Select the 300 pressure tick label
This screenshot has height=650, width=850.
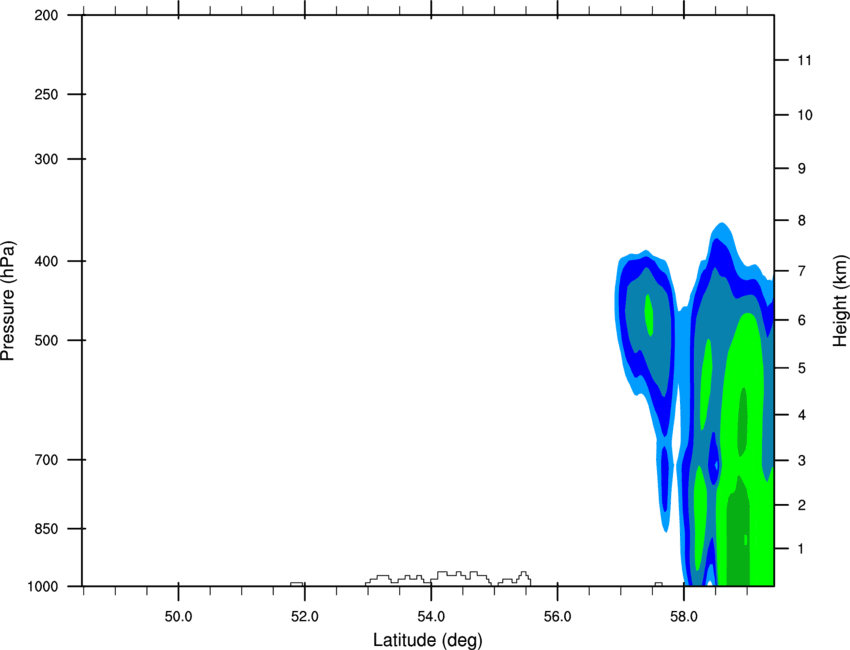click(x=46, y=159)
